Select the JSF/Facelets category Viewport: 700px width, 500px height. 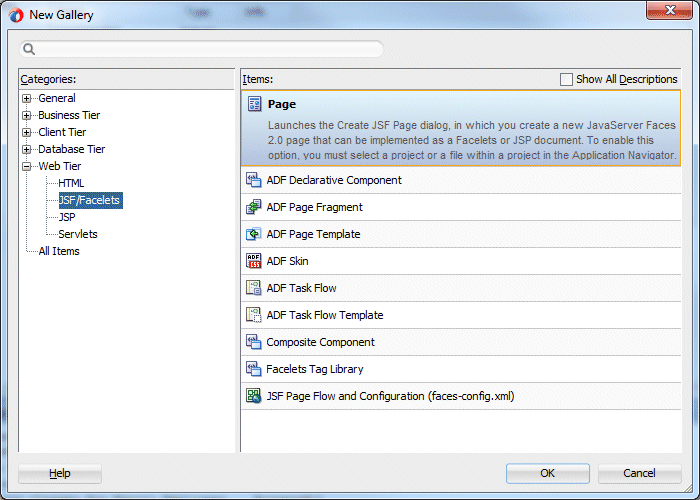(x=91, y=200)
